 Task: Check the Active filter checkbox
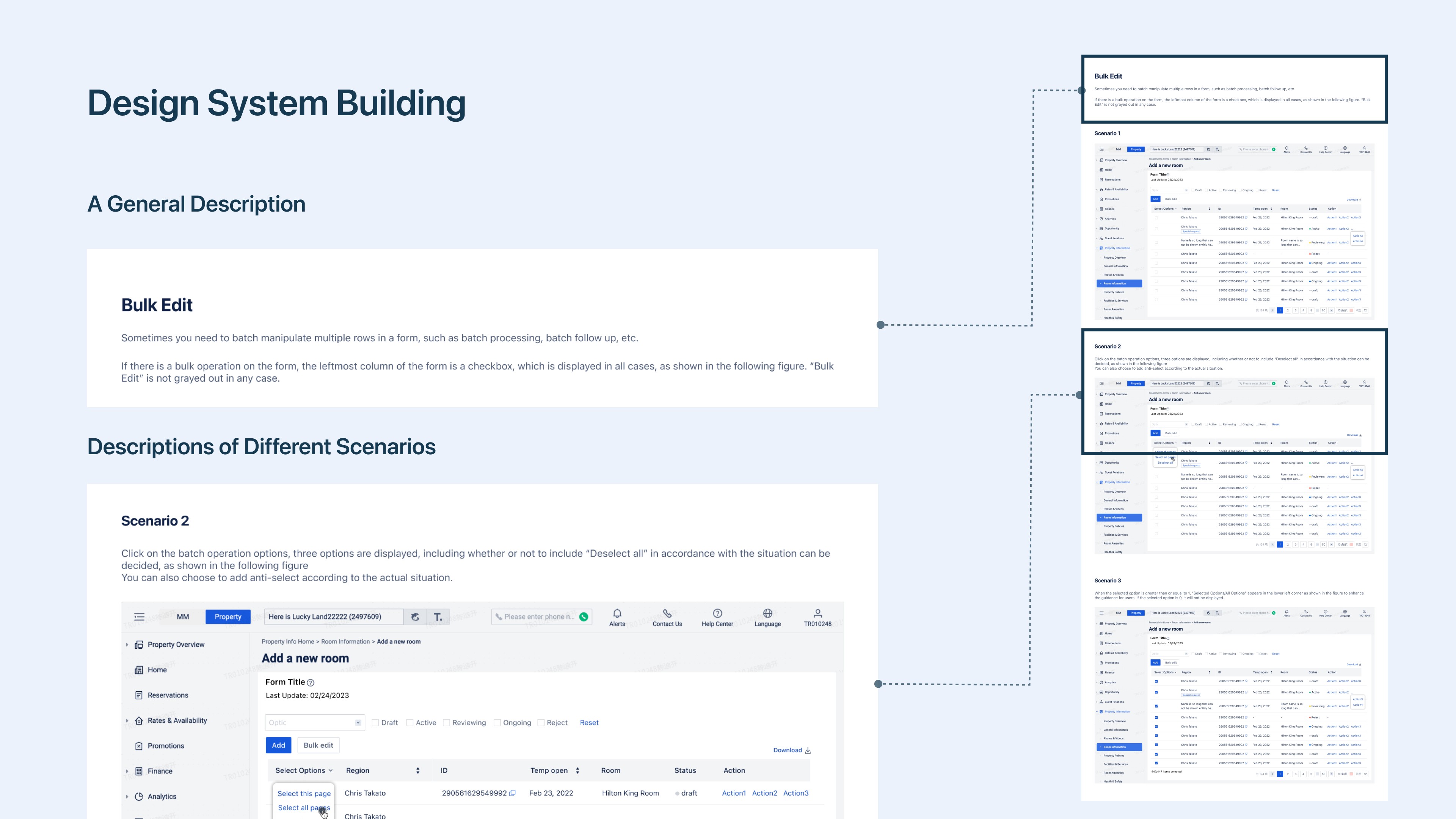410,723
